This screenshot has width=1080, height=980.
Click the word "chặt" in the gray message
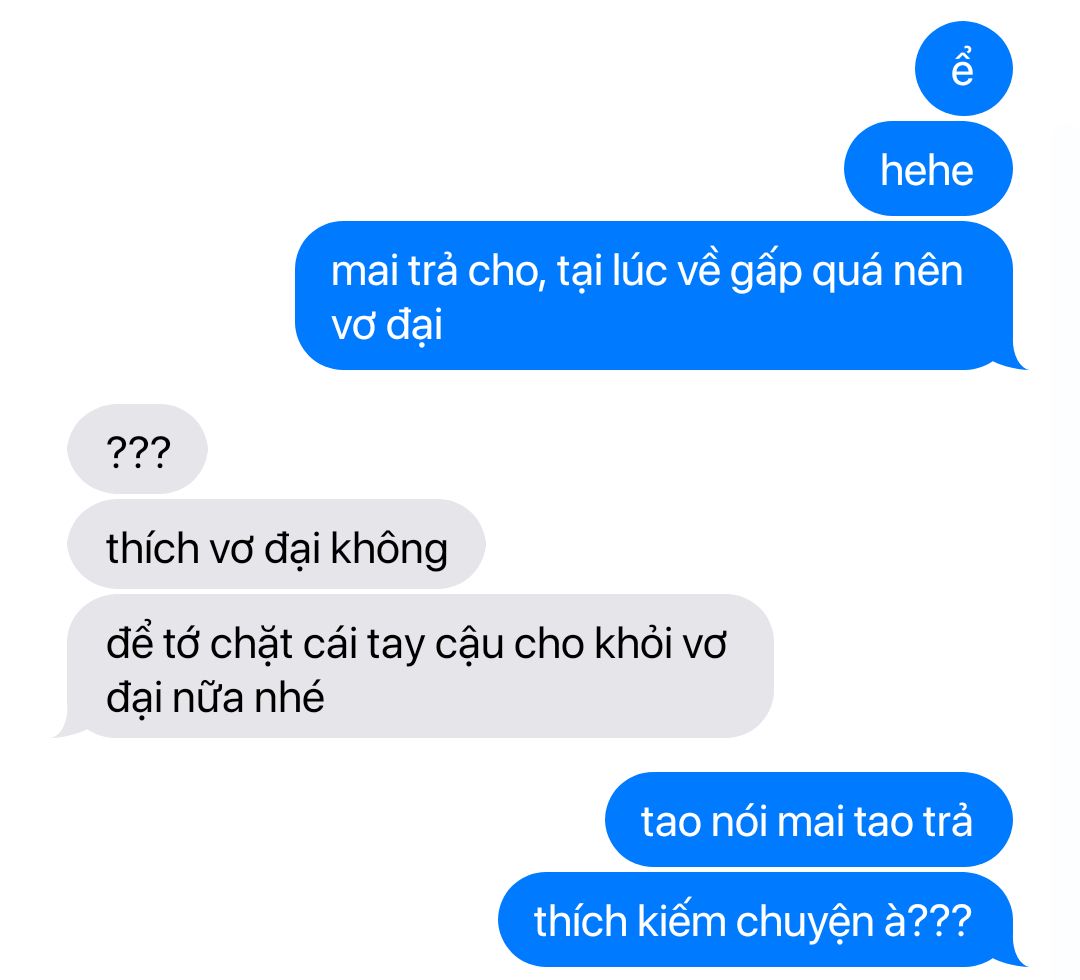pyautogui.click(x=251, y=644)
